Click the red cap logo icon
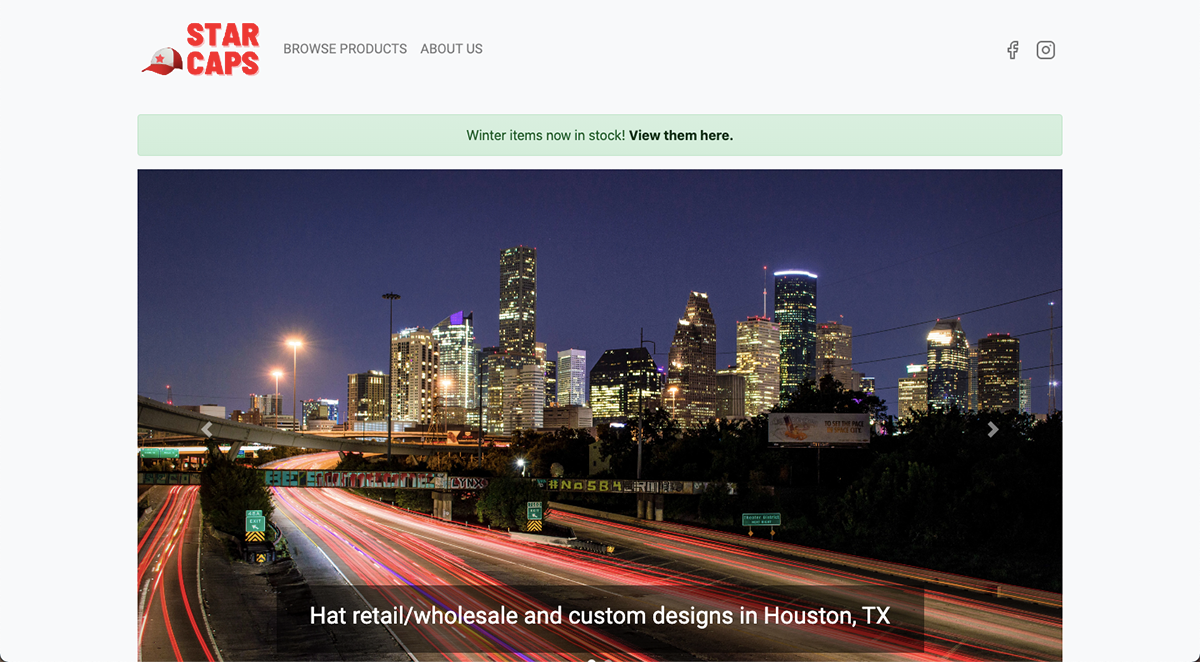The image size is (1200, 662). (x=161, y=62)
